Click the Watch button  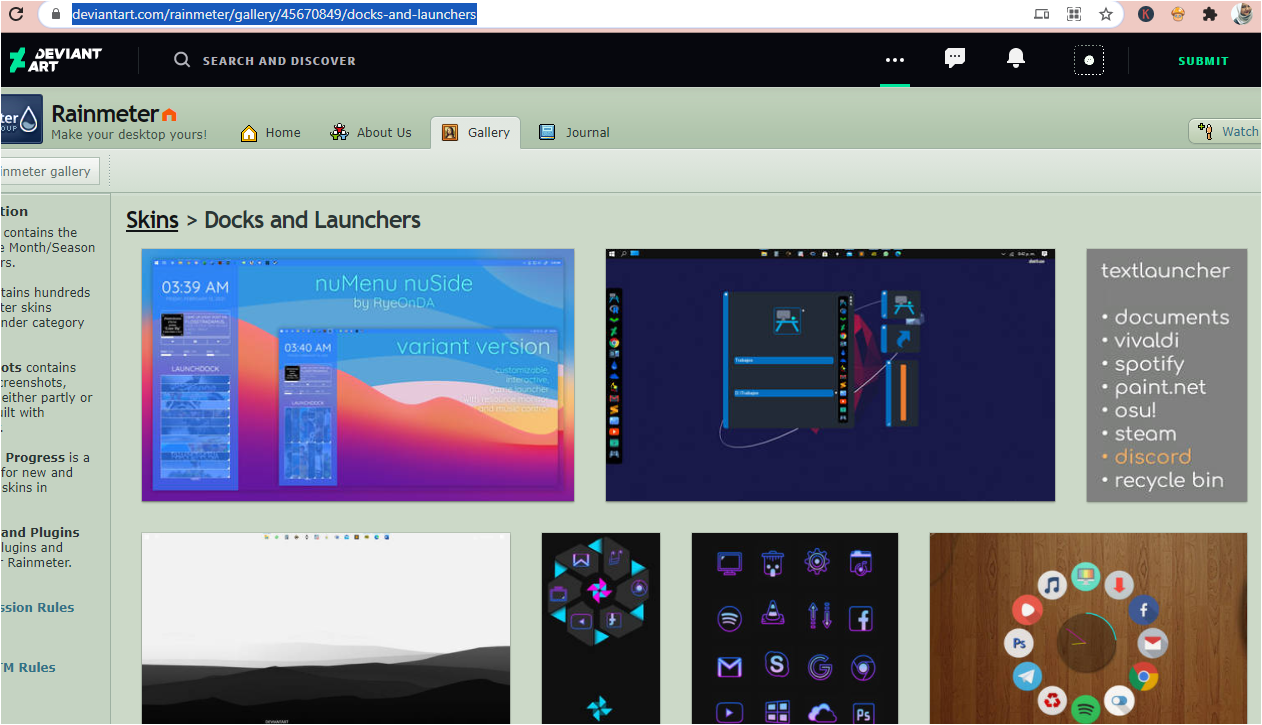click(x=1226, y=131)
